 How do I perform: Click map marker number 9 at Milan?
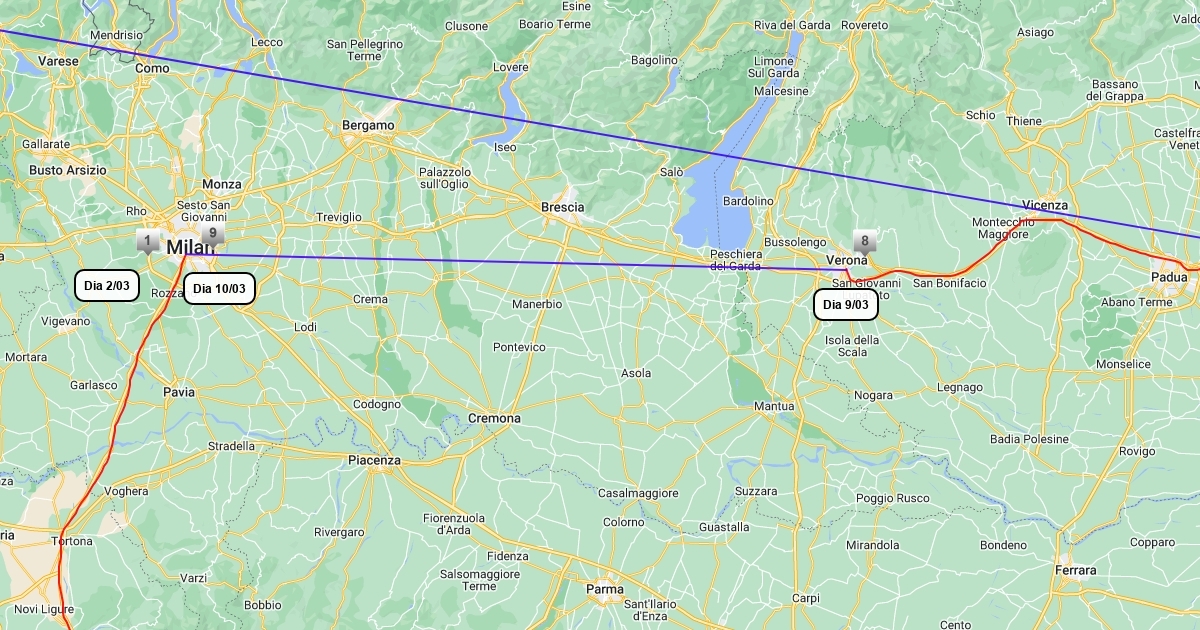[213, 235]
